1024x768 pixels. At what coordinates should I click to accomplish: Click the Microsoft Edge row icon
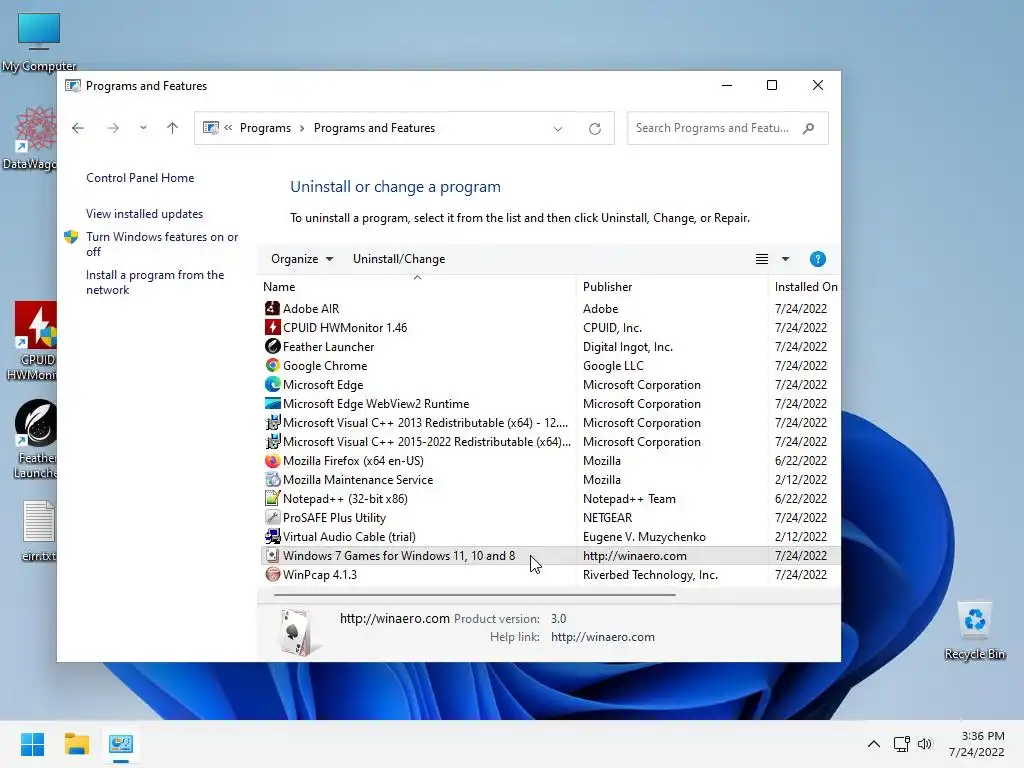(x=272, y=384)
